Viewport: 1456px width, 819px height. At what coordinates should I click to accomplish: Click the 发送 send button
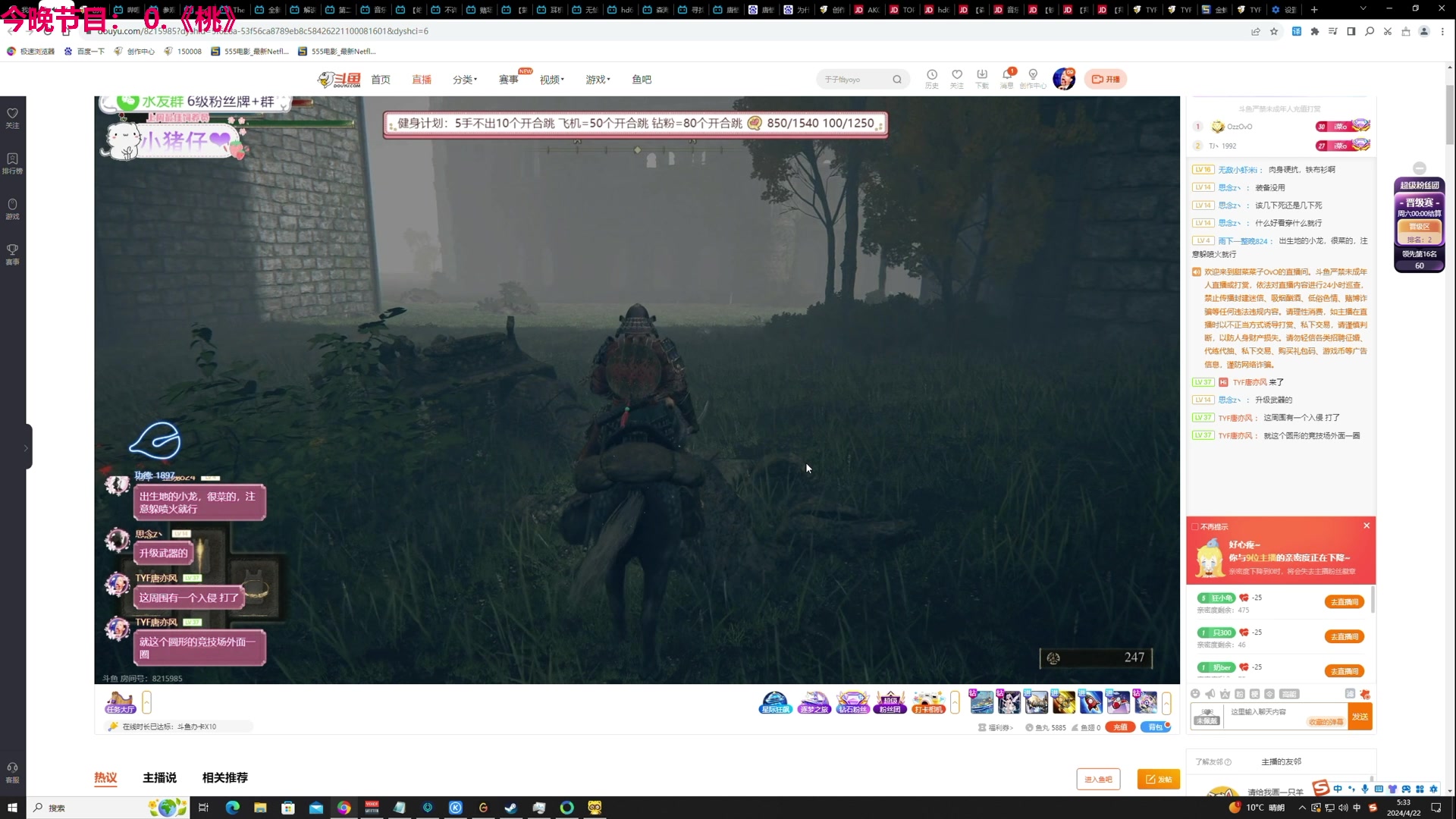point(1360,717)
